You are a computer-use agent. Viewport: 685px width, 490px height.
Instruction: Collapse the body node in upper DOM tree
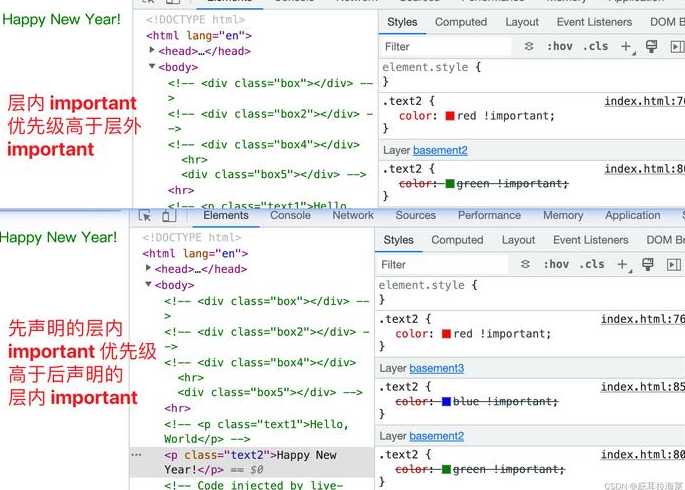click(152, 66)
